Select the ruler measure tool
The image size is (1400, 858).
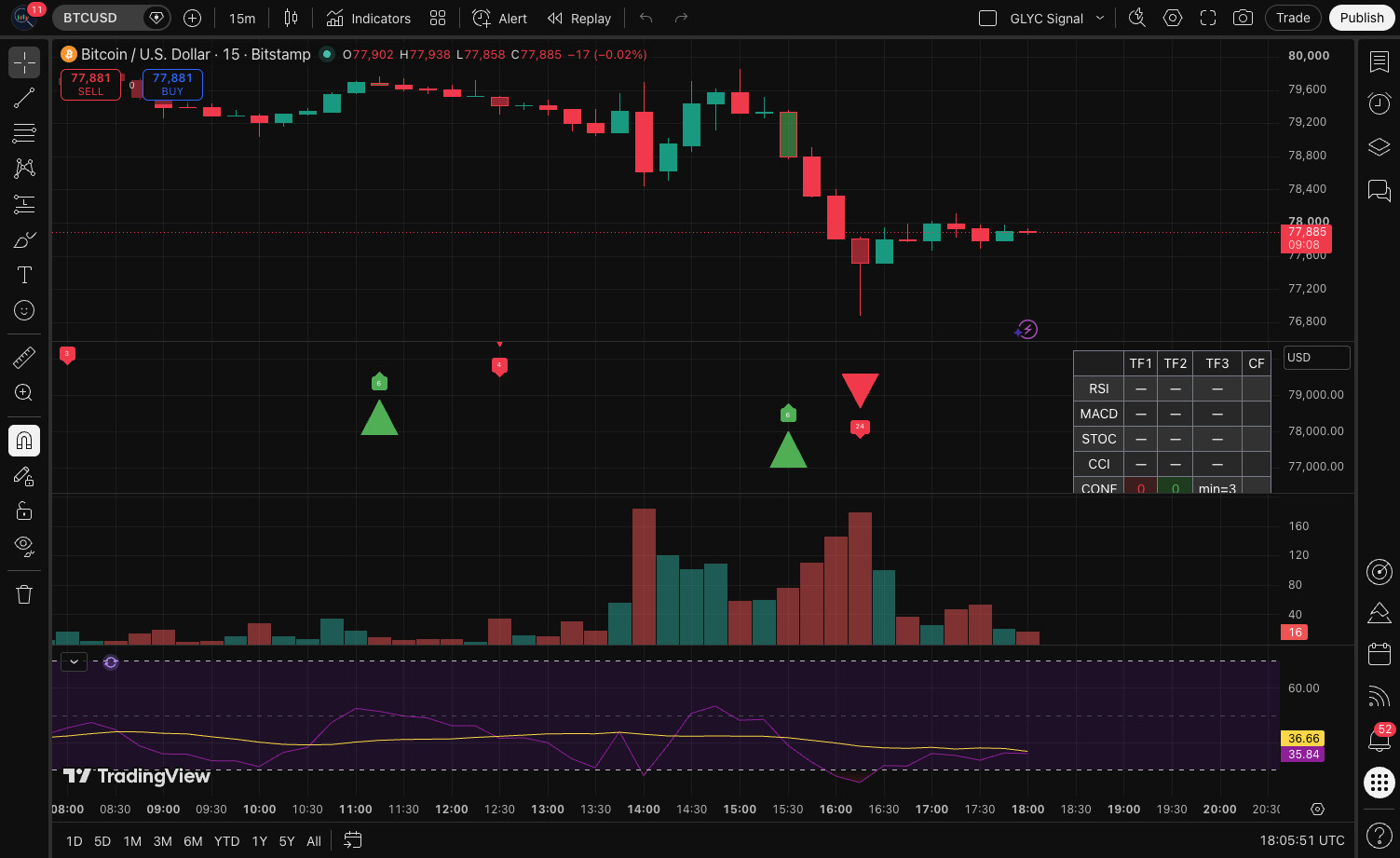click(x=24, y=357)
